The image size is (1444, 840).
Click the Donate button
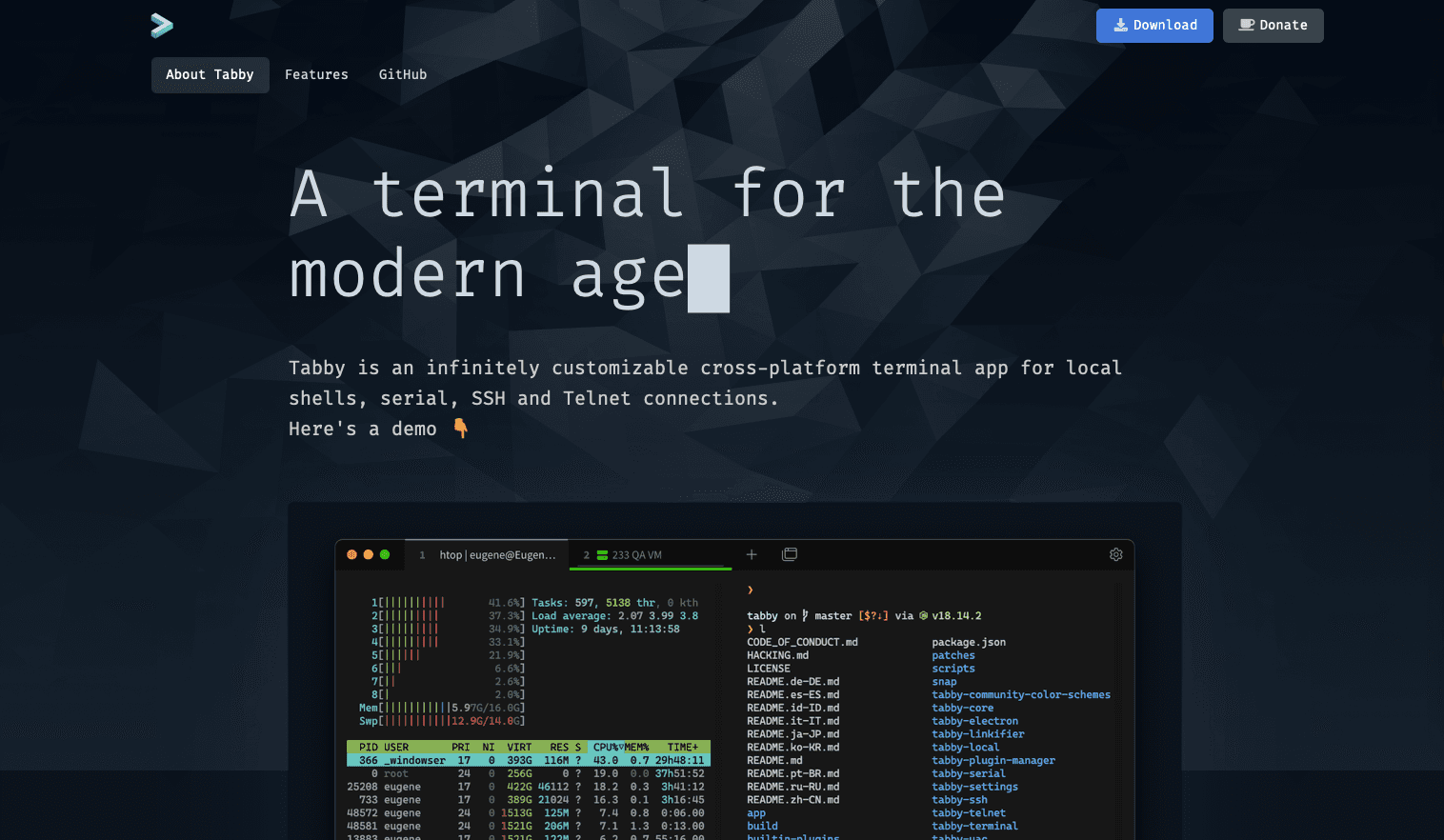point(1274,26)
